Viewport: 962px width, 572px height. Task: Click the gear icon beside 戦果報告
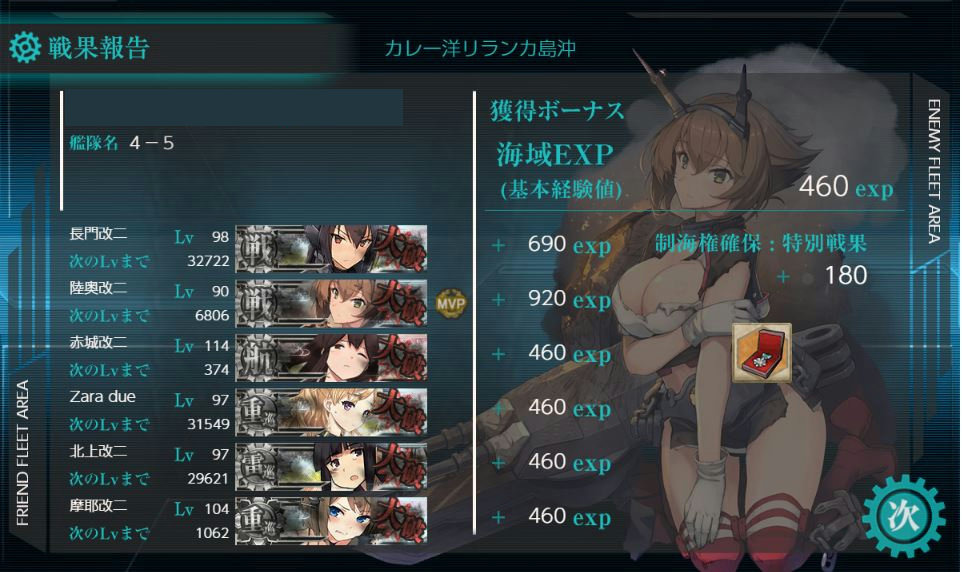(x=25, y=47)
